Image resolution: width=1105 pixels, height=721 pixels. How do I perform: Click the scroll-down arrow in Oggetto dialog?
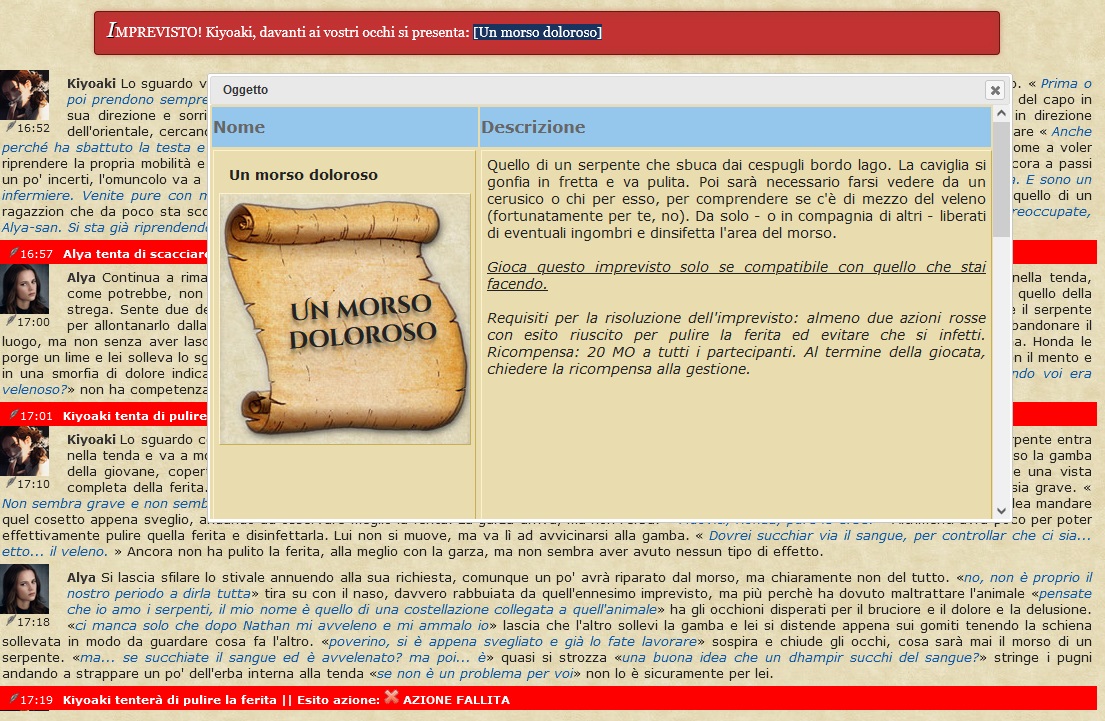(x=1001, y=510)
